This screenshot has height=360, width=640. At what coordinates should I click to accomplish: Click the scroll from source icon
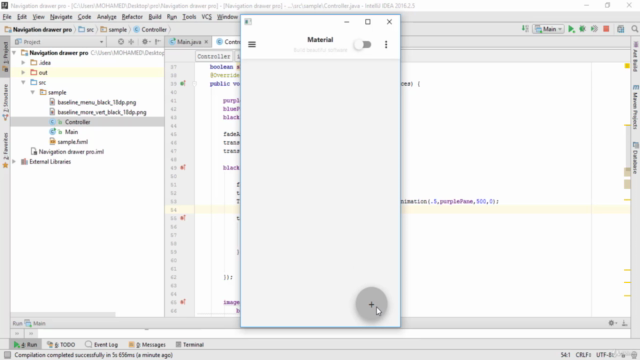tap(121, 42)
